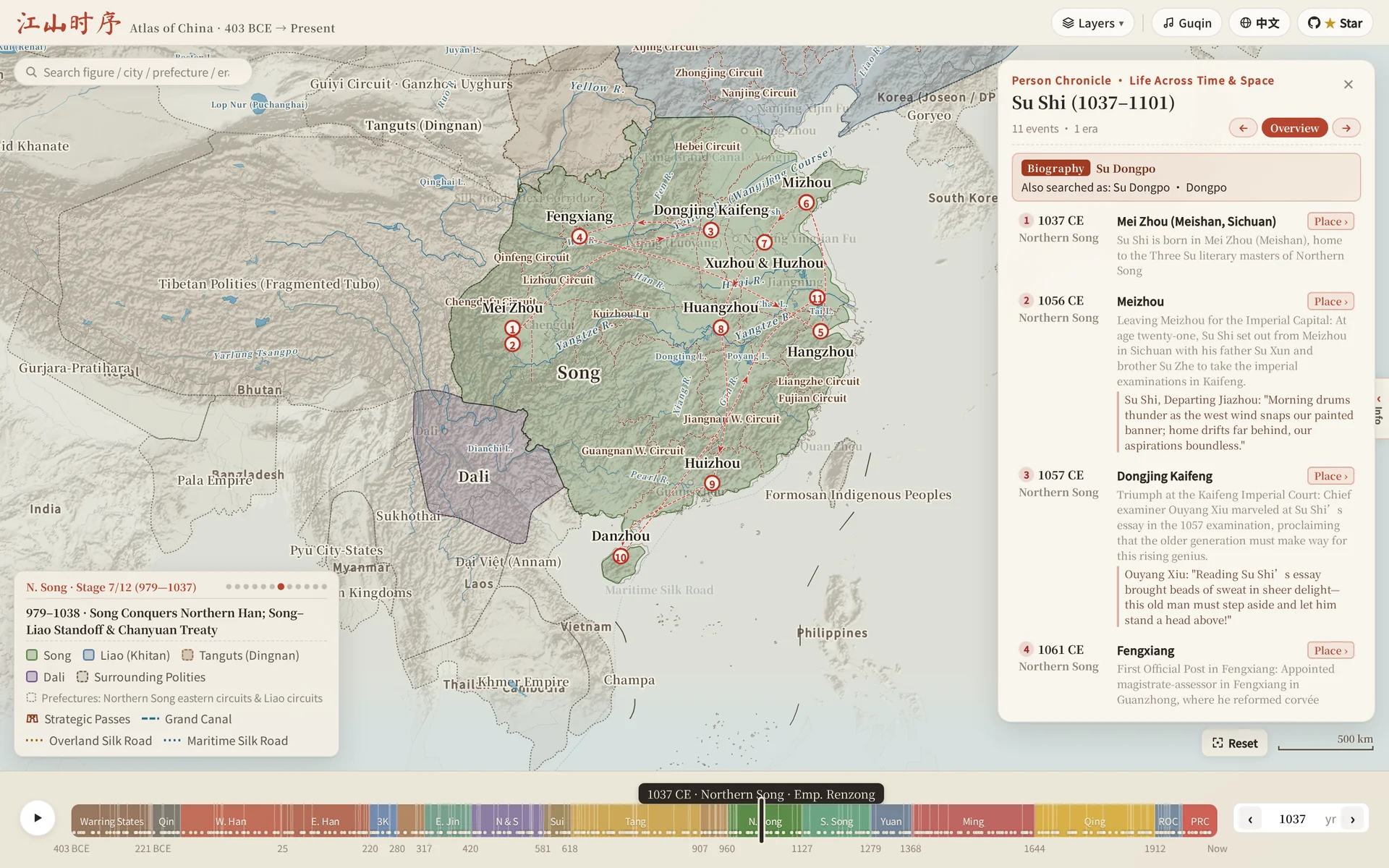Close the Person Chronicle panel

[x=1348, y=85]
